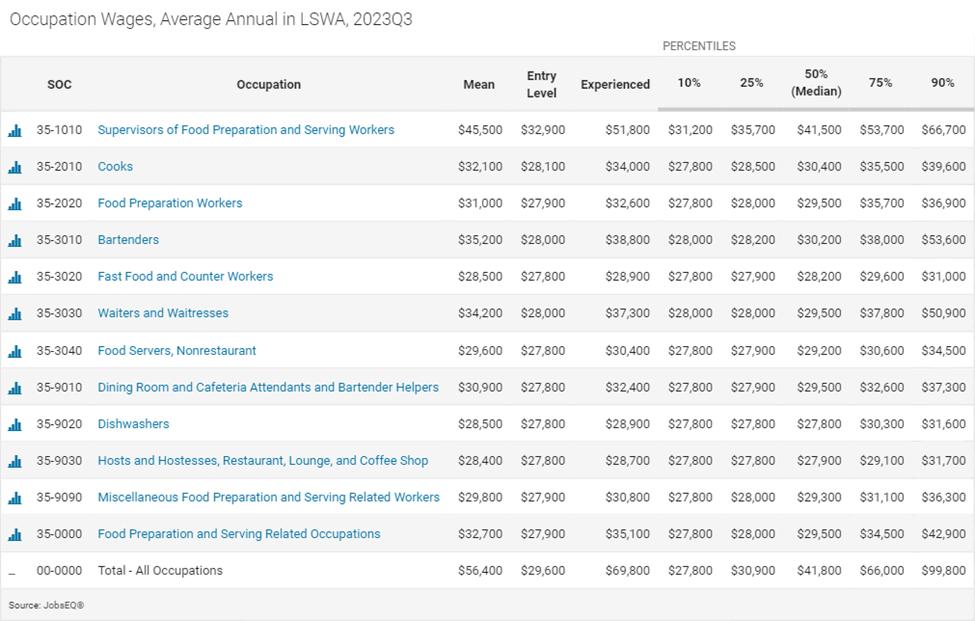Screen dimensions: 975x621
Task: Open the Bartenders occupation link
Action: 128,240
